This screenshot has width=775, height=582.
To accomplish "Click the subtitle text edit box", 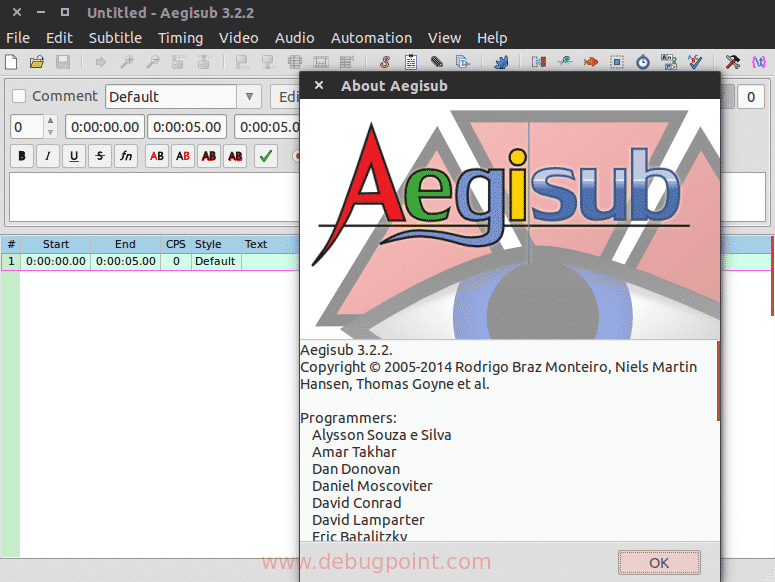I will click(x=154, y=197).
